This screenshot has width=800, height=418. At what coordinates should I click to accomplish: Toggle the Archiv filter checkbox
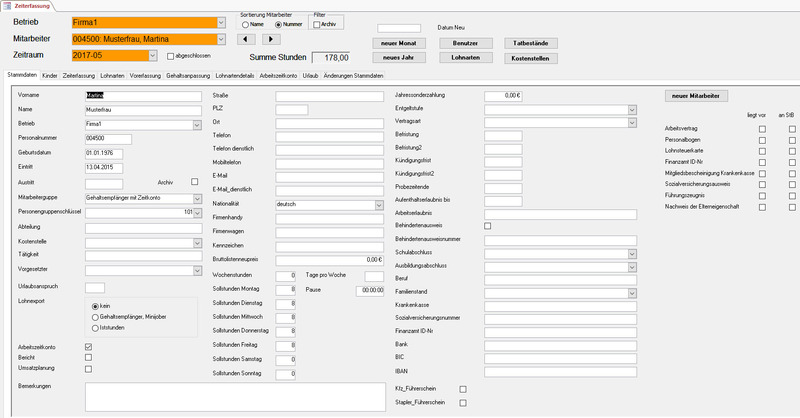[316, 24]
